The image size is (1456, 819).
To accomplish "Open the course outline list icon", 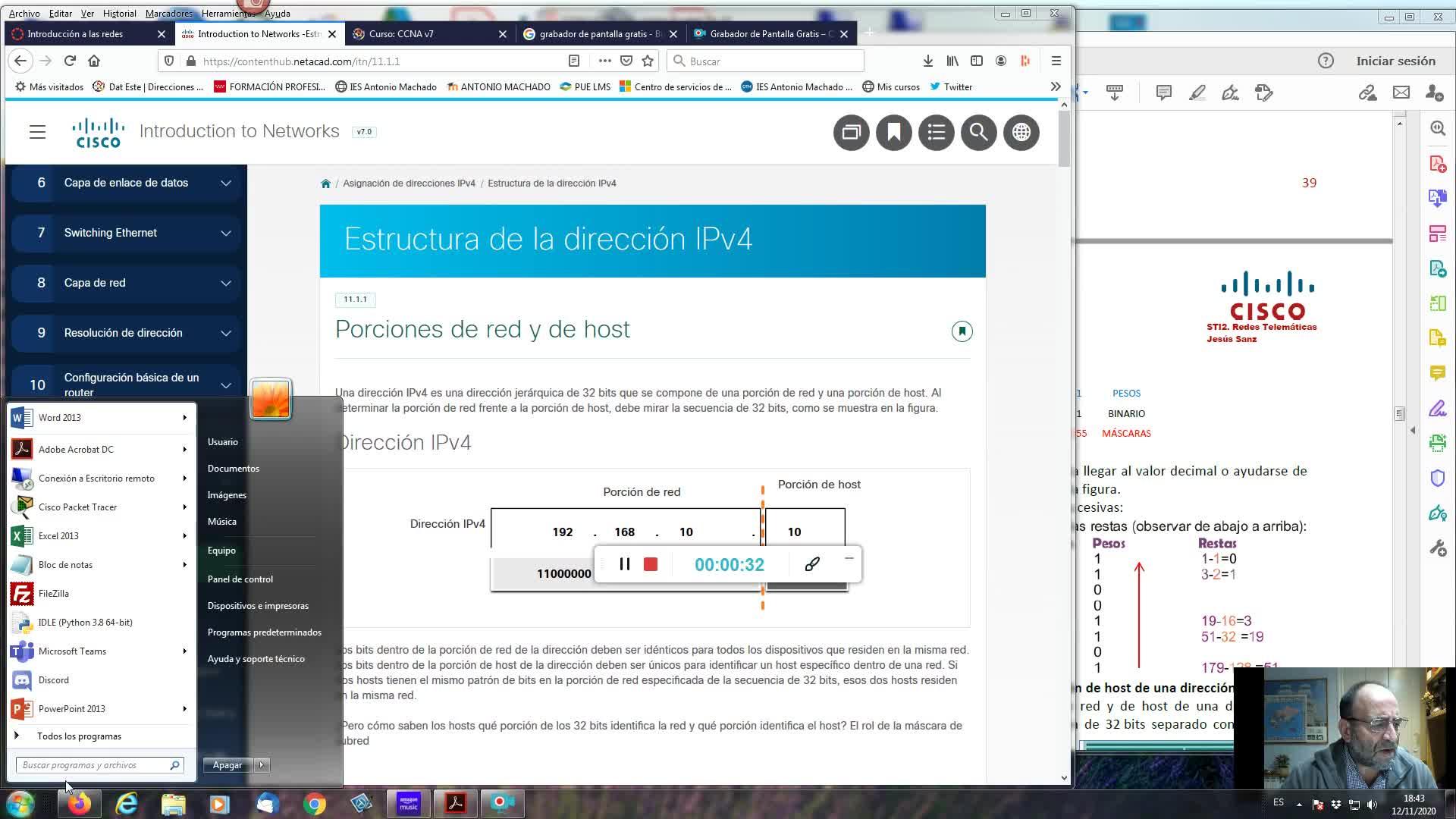I will pos(936,133).
